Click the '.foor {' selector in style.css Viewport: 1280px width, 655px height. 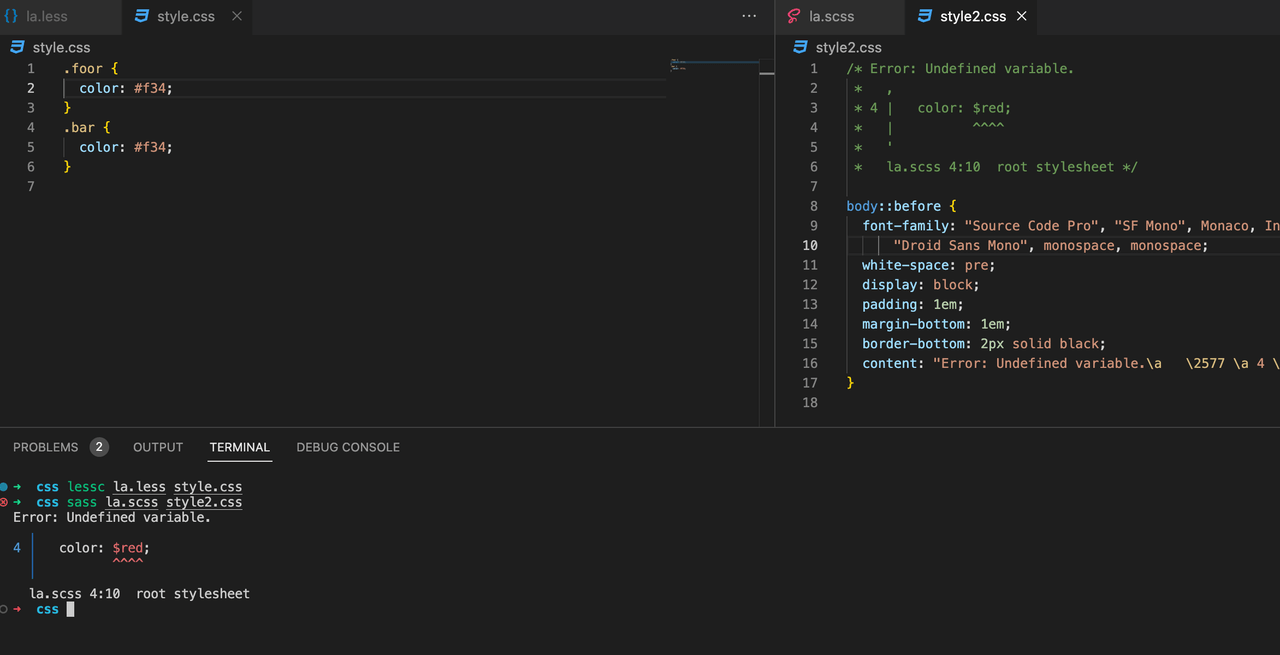pos(91,69)
